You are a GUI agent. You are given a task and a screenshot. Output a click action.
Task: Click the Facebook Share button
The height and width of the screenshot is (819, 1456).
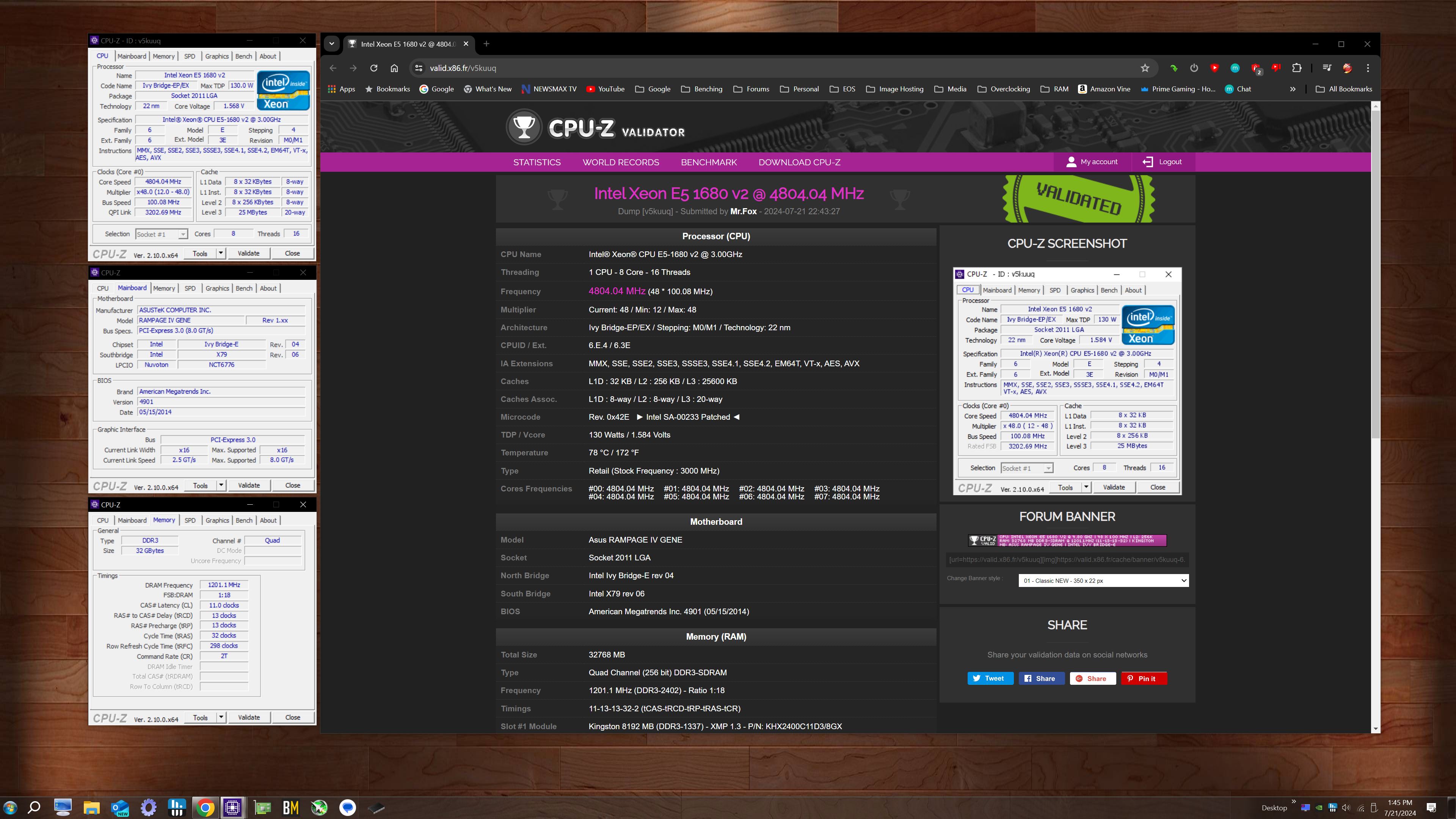1041,678
